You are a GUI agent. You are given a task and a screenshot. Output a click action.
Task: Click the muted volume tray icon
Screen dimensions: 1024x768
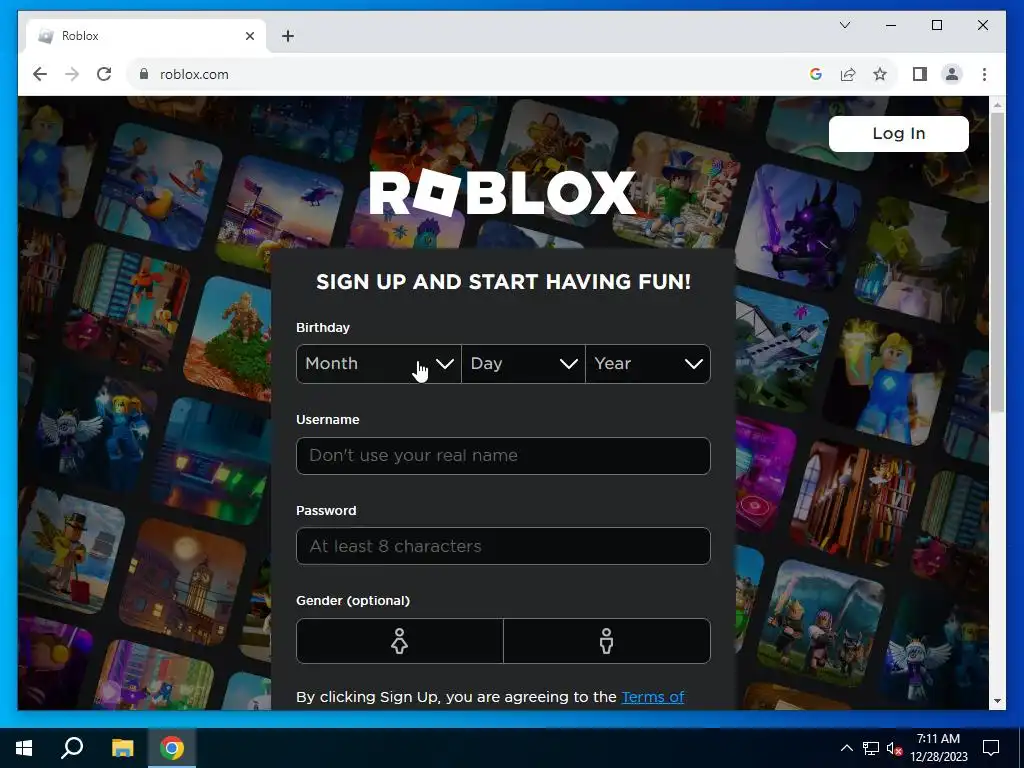coord(894,748)
